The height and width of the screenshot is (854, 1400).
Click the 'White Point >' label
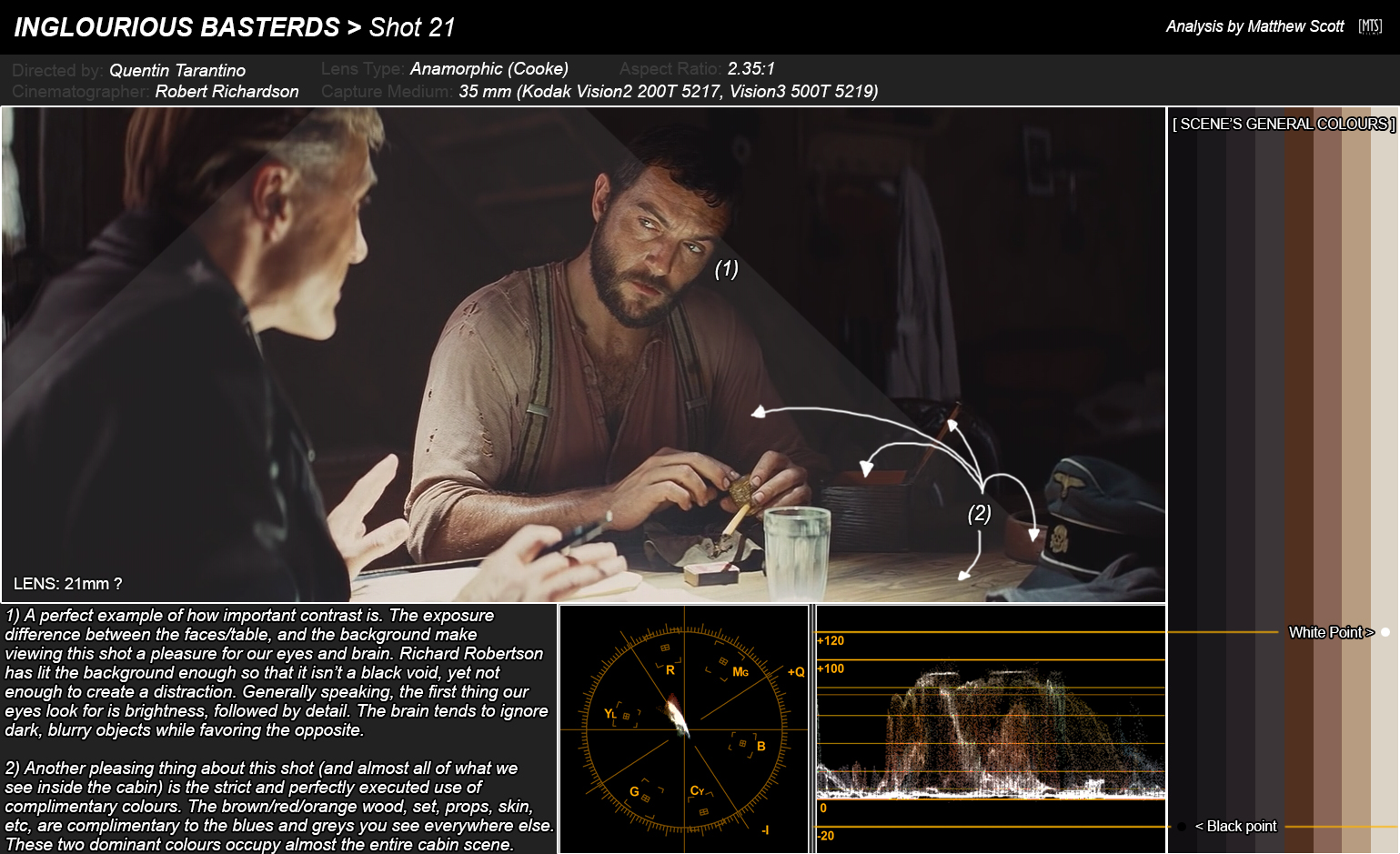coord(1331,632)
